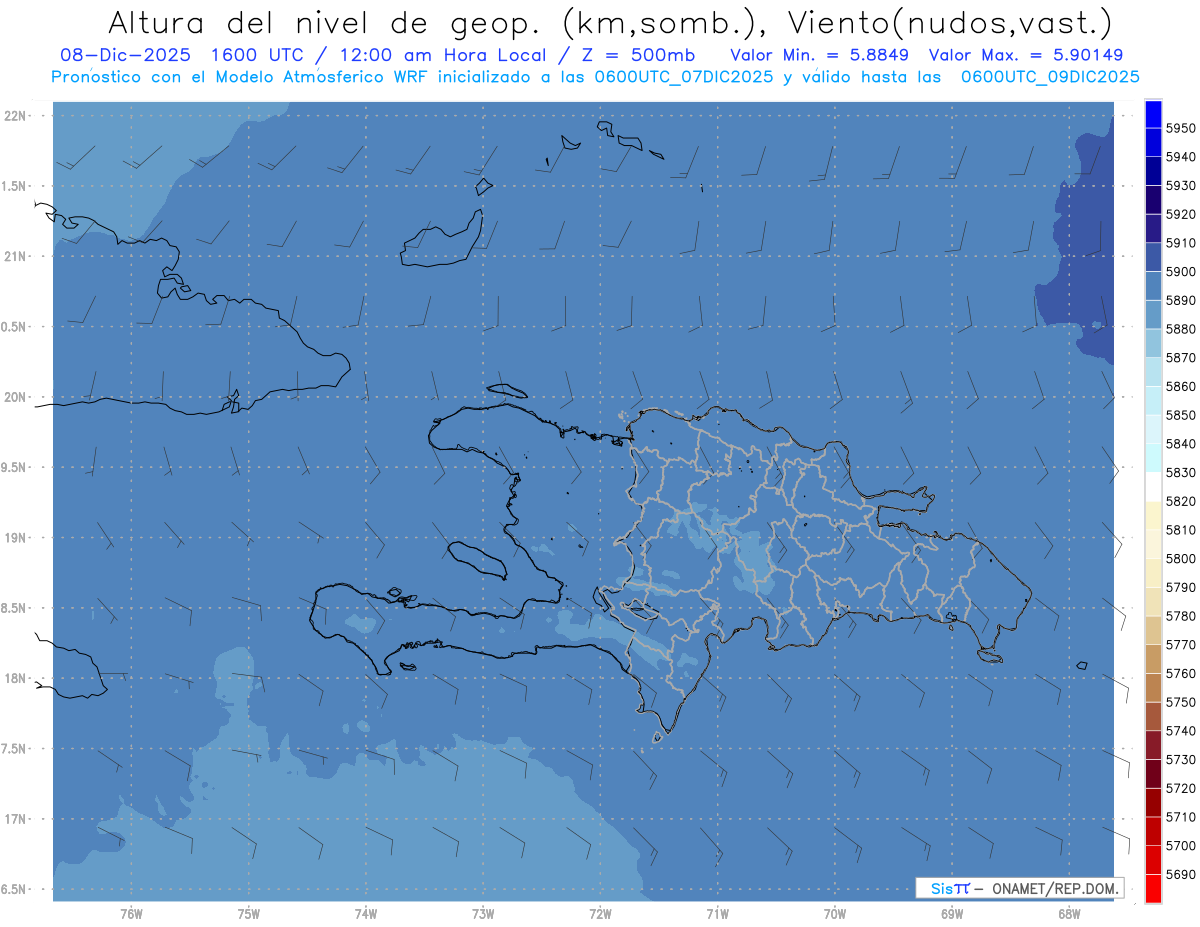The width and height of the screenshot is (1200, 927).
Task: Click the colorbar value '5880'
Action: pyautogui.click(x=1180, y=329)
